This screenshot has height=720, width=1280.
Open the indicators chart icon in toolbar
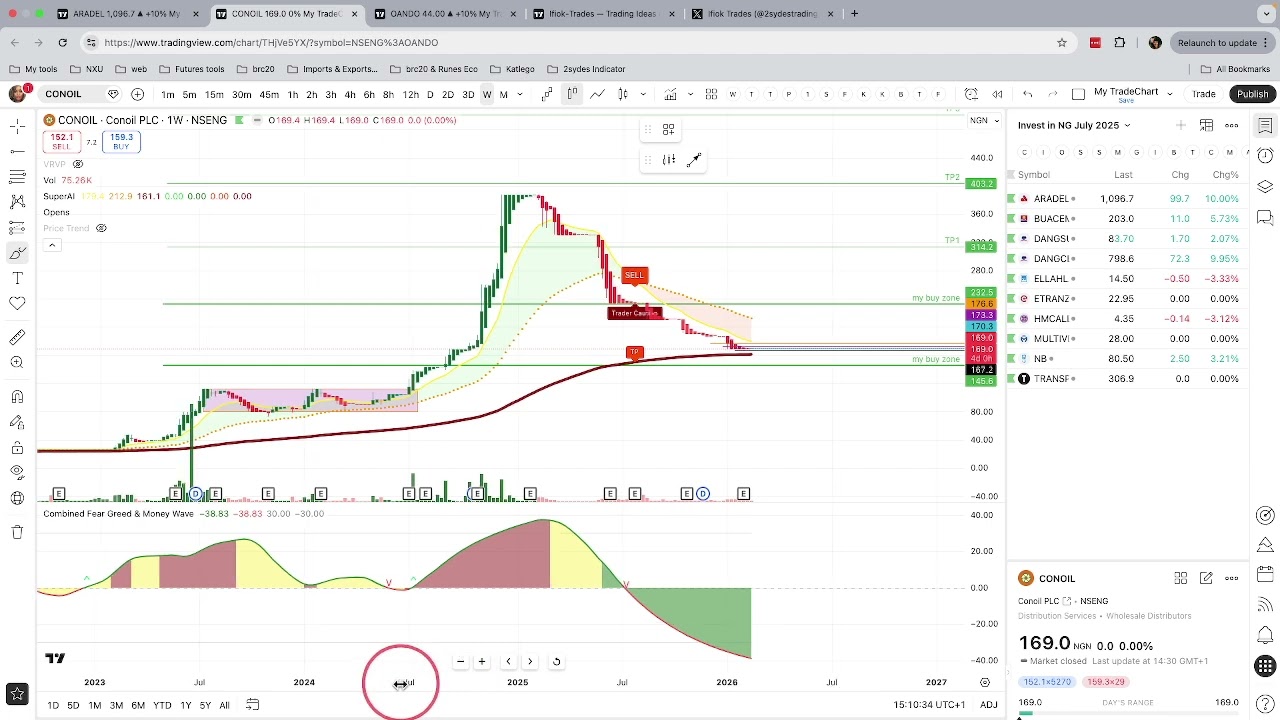[x=671, y=94]
